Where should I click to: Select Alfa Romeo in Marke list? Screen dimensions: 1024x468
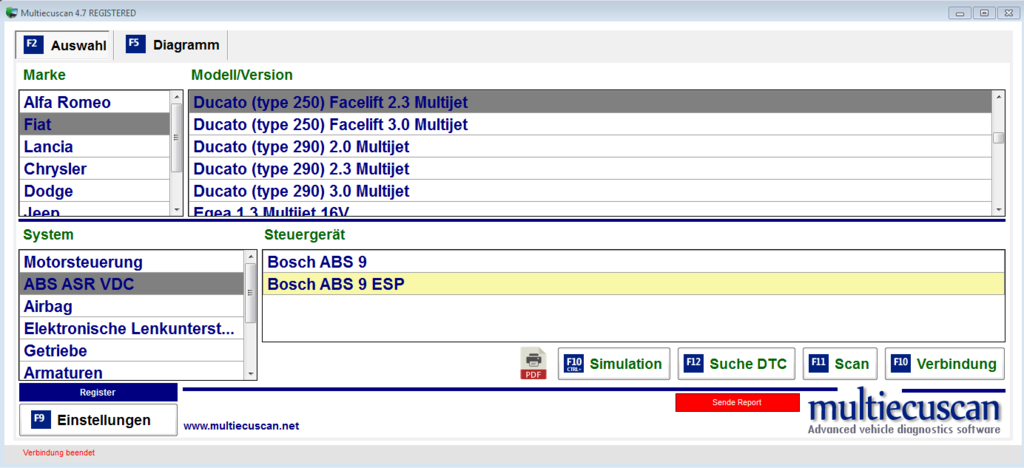pyautogui.click(x=95, y=102)
